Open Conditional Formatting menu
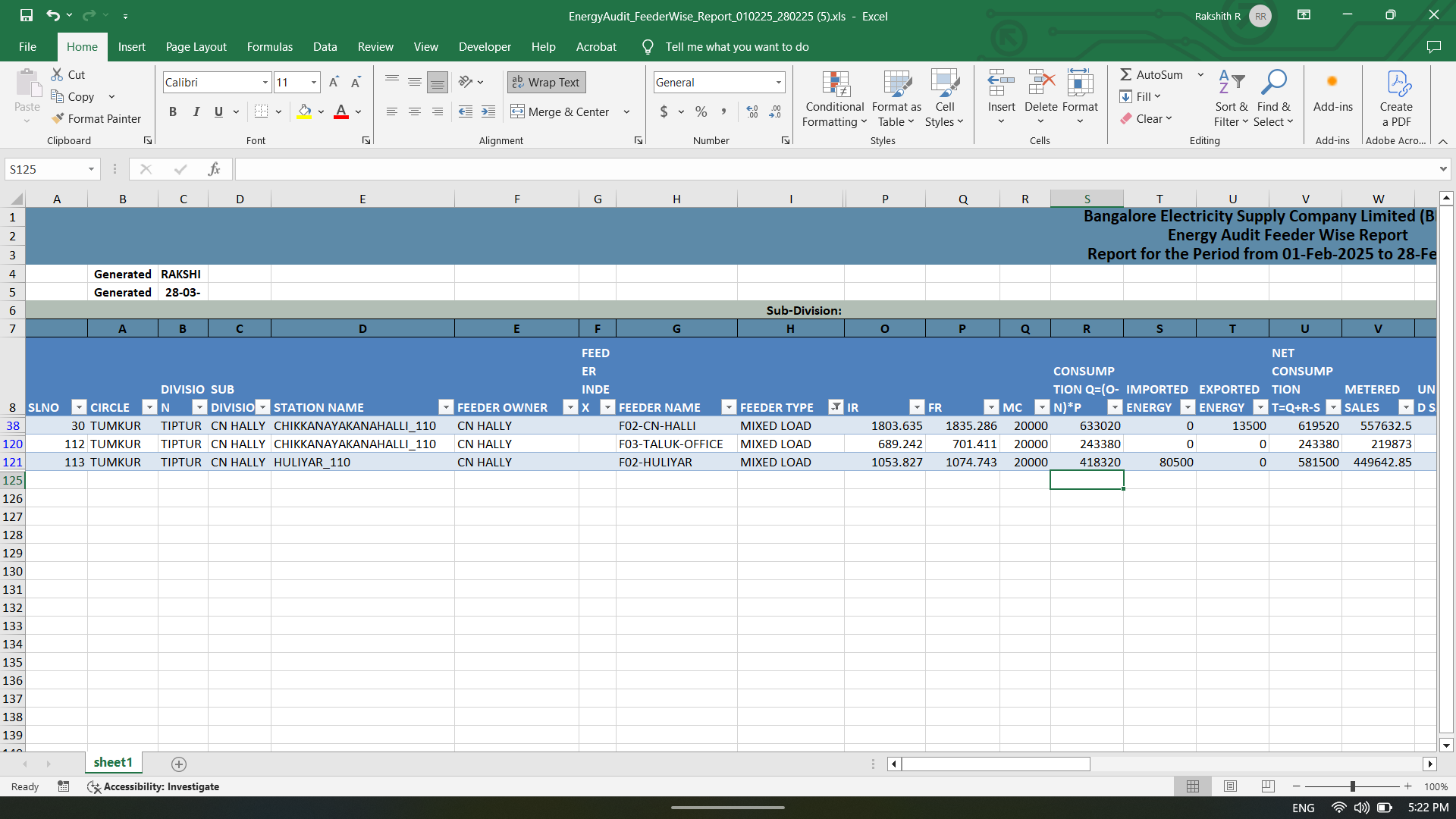Viewport: 1456px width, 819px height. tap(835, 99)
